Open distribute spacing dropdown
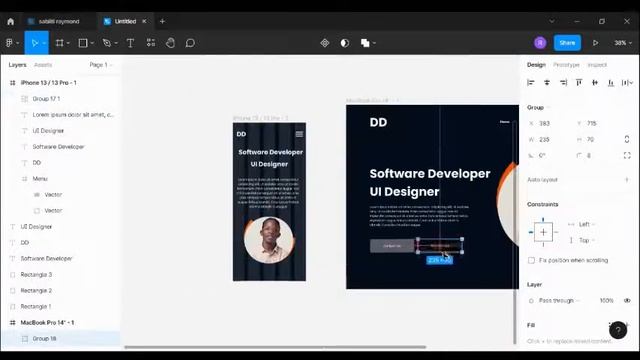Screen dimensions: 640x360 click(x=627, y=82)
